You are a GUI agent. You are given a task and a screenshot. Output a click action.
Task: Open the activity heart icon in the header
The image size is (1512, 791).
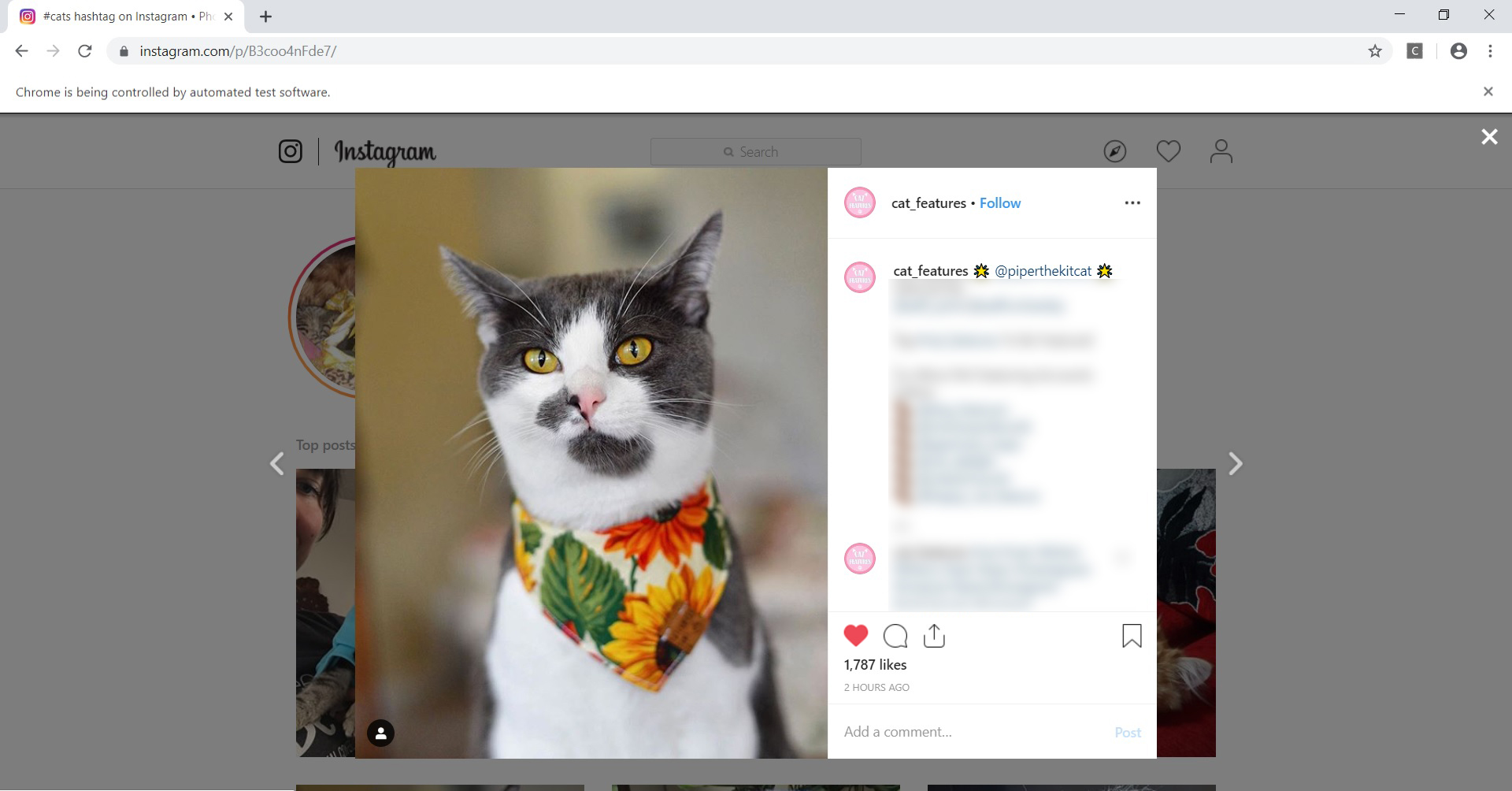[1168, 151]
